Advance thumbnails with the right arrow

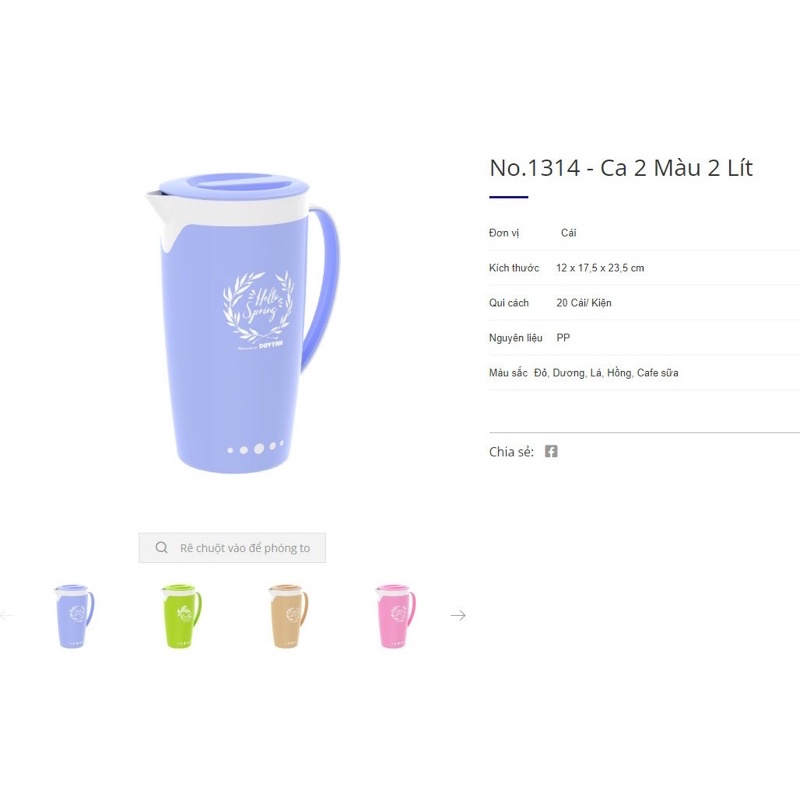pyautogui.click(x=458, y=615)
